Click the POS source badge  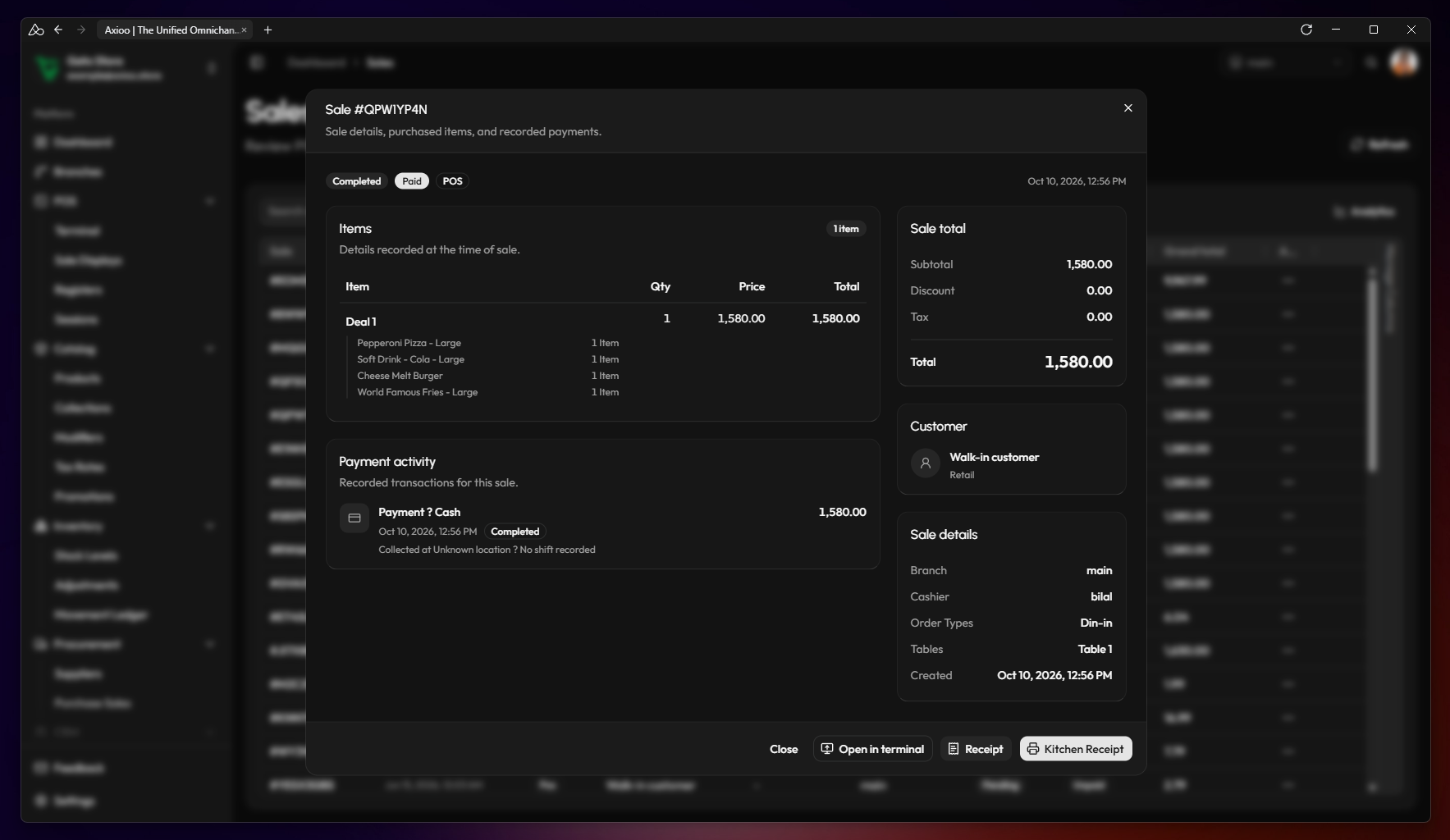pyautogui.click(x=452, y=181)
